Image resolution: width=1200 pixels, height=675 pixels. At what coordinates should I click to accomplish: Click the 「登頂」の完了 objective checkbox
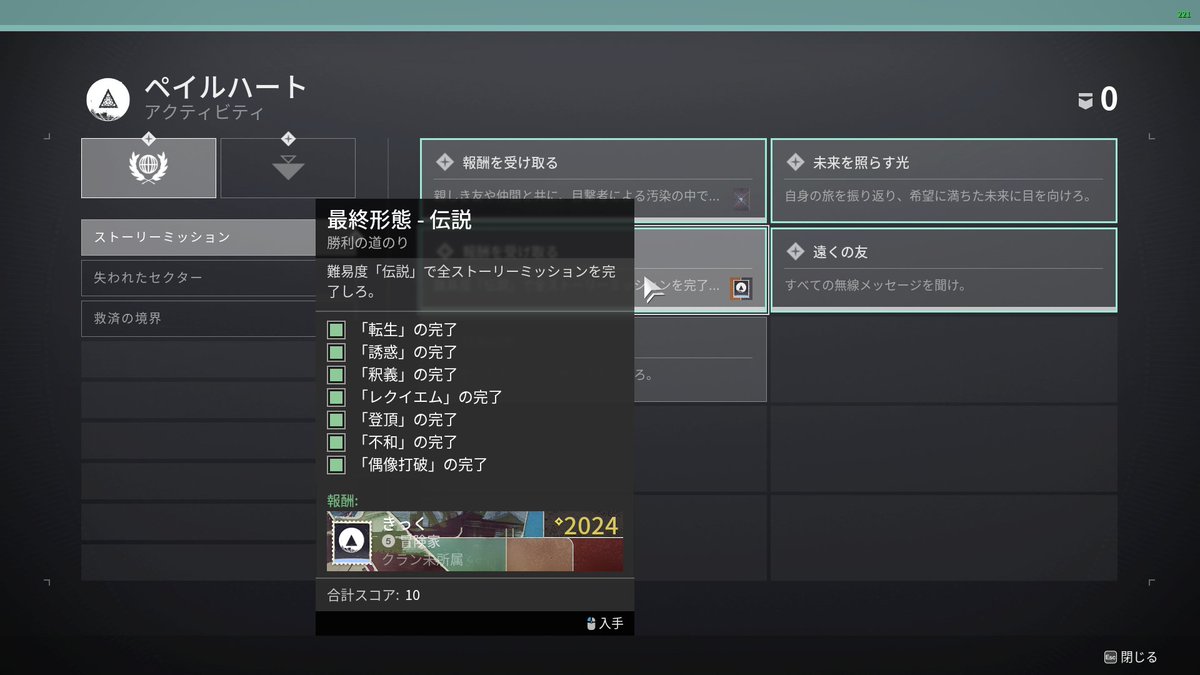[x=336, y=419]
